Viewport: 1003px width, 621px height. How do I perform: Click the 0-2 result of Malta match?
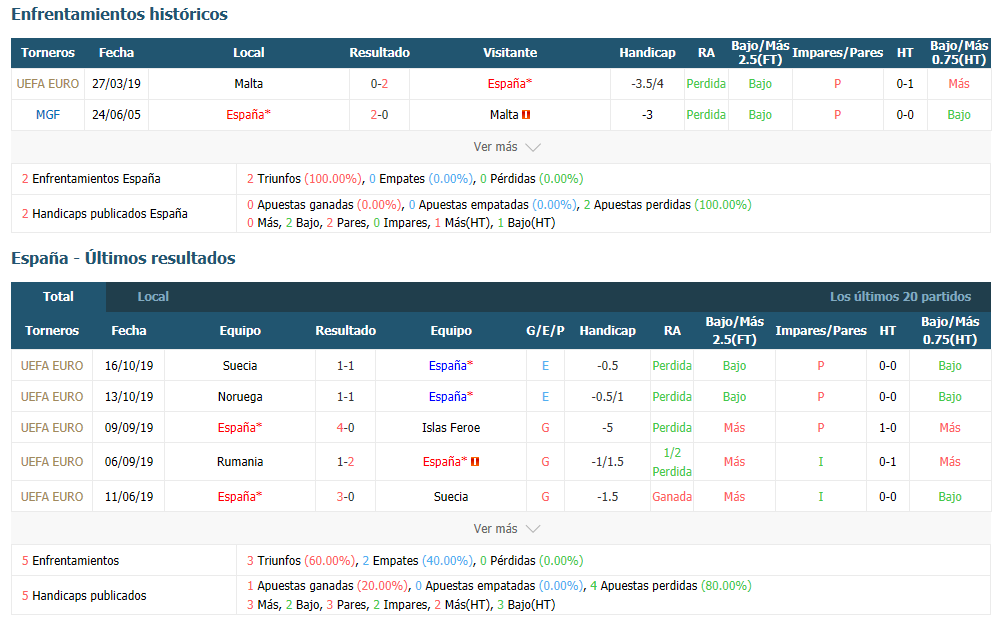379,84
